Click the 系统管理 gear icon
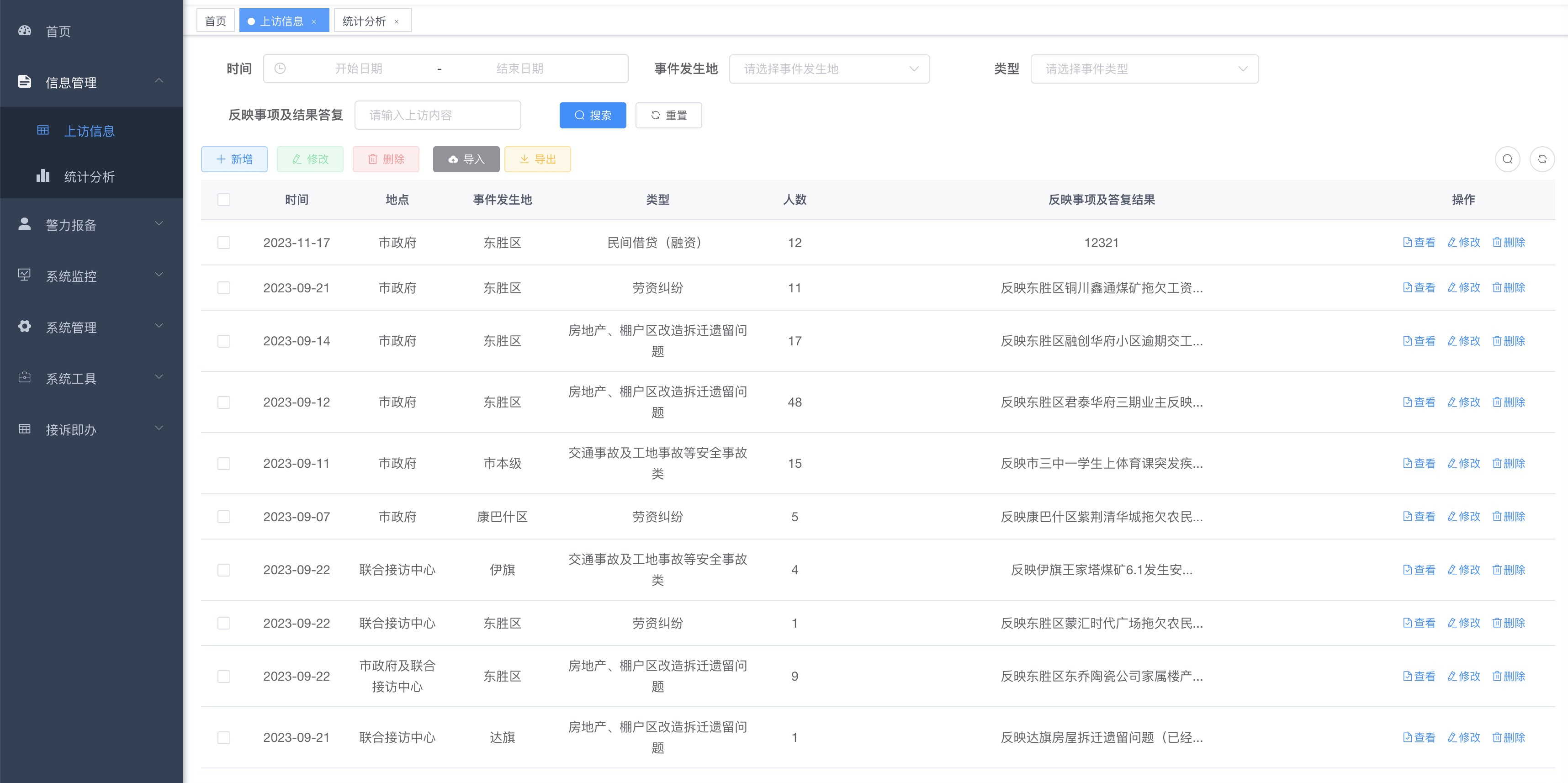The width and height of the screenshot is (1568, 783). pos(24,326)
